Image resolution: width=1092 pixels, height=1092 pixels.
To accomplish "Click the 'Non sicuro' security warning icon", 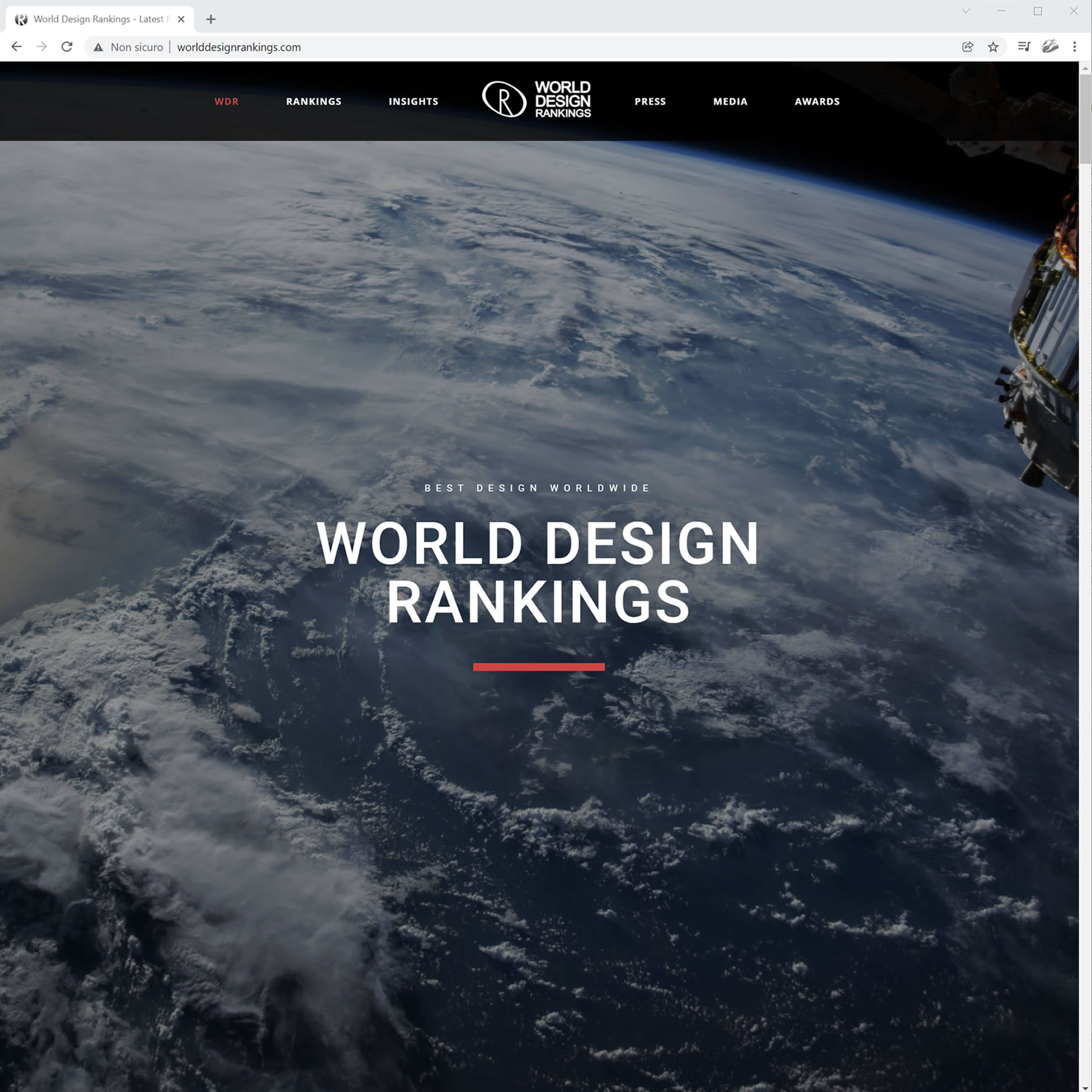I will (x=98, y=47).
